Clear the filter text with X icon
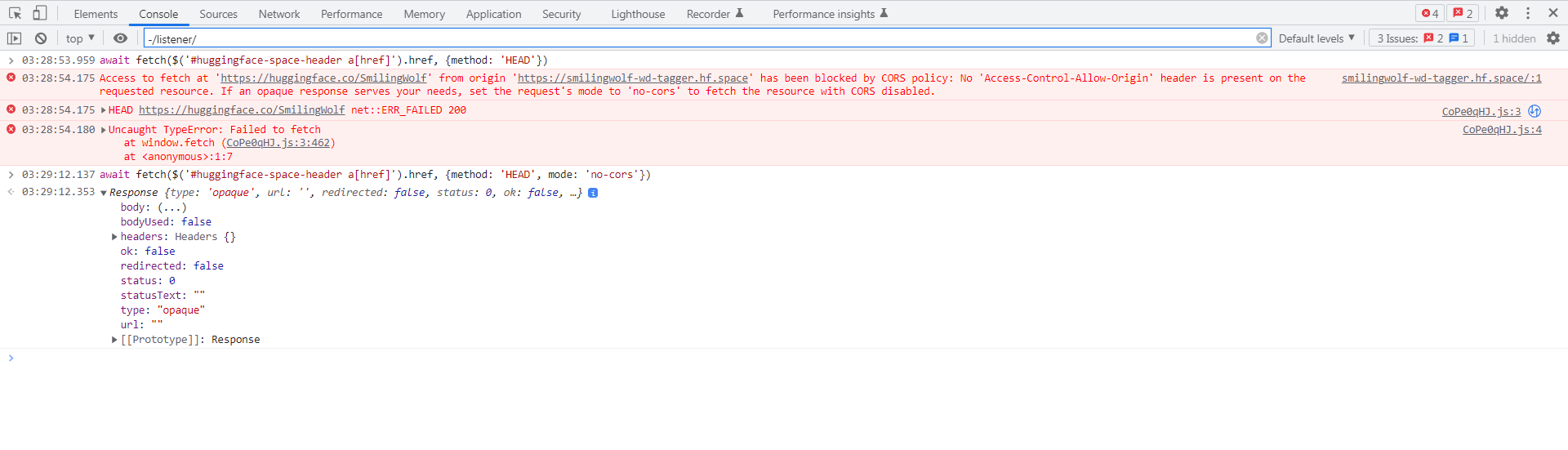 [x=1262, y=38]
